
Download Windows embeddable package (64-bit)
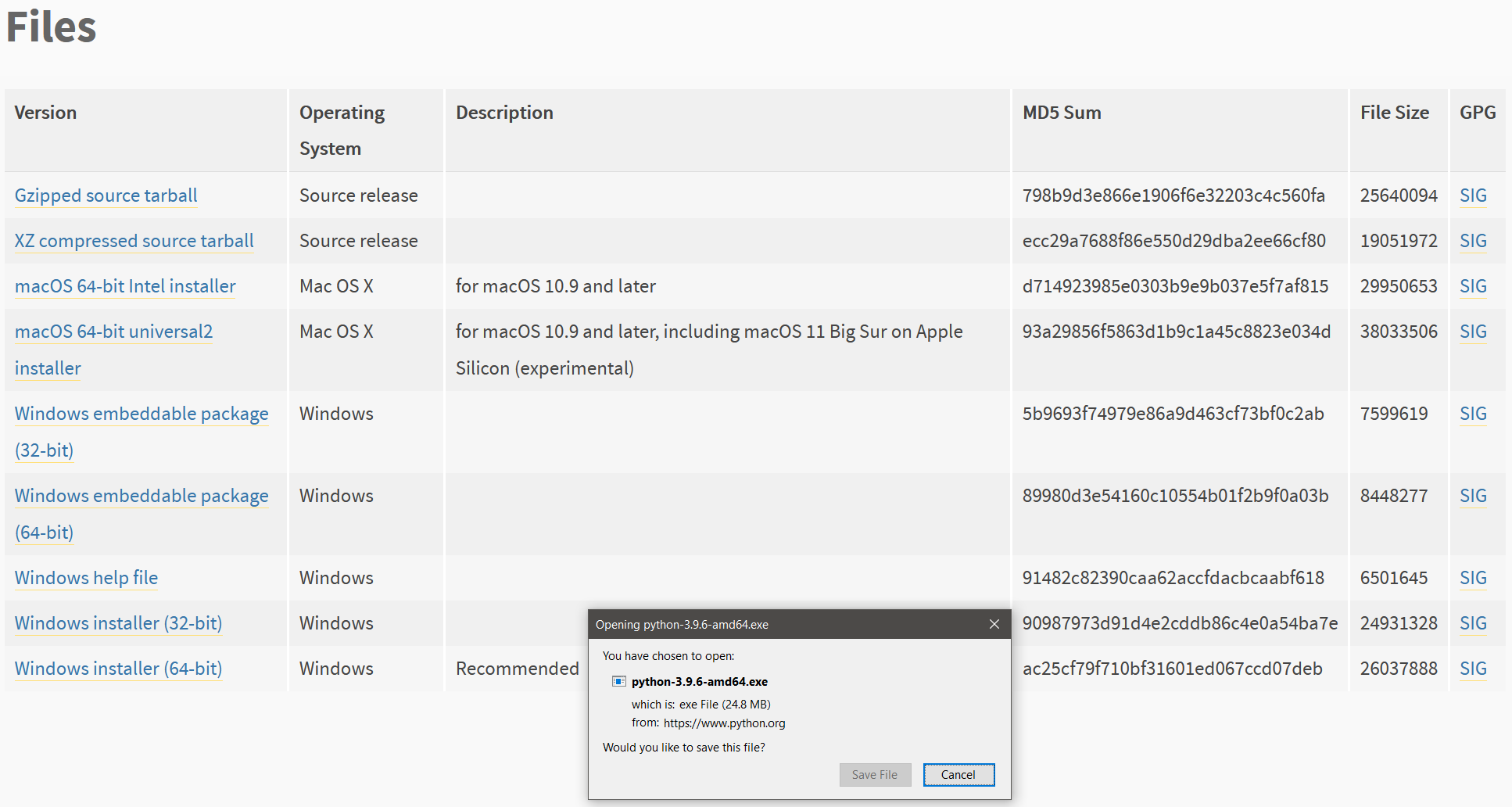coord(141,496)
